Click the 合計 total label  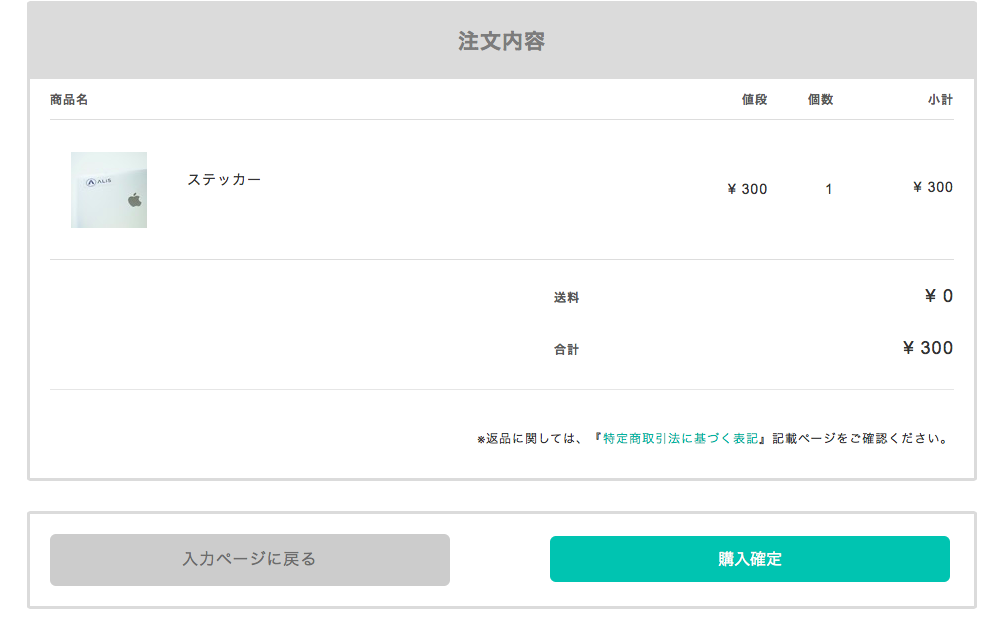[566, 350]
